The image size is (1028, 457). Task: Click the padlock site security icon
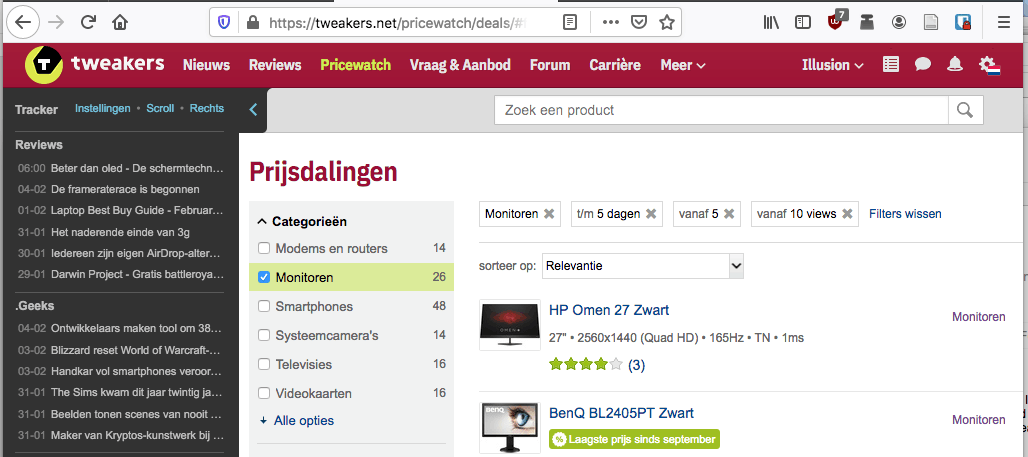[252, 22]
